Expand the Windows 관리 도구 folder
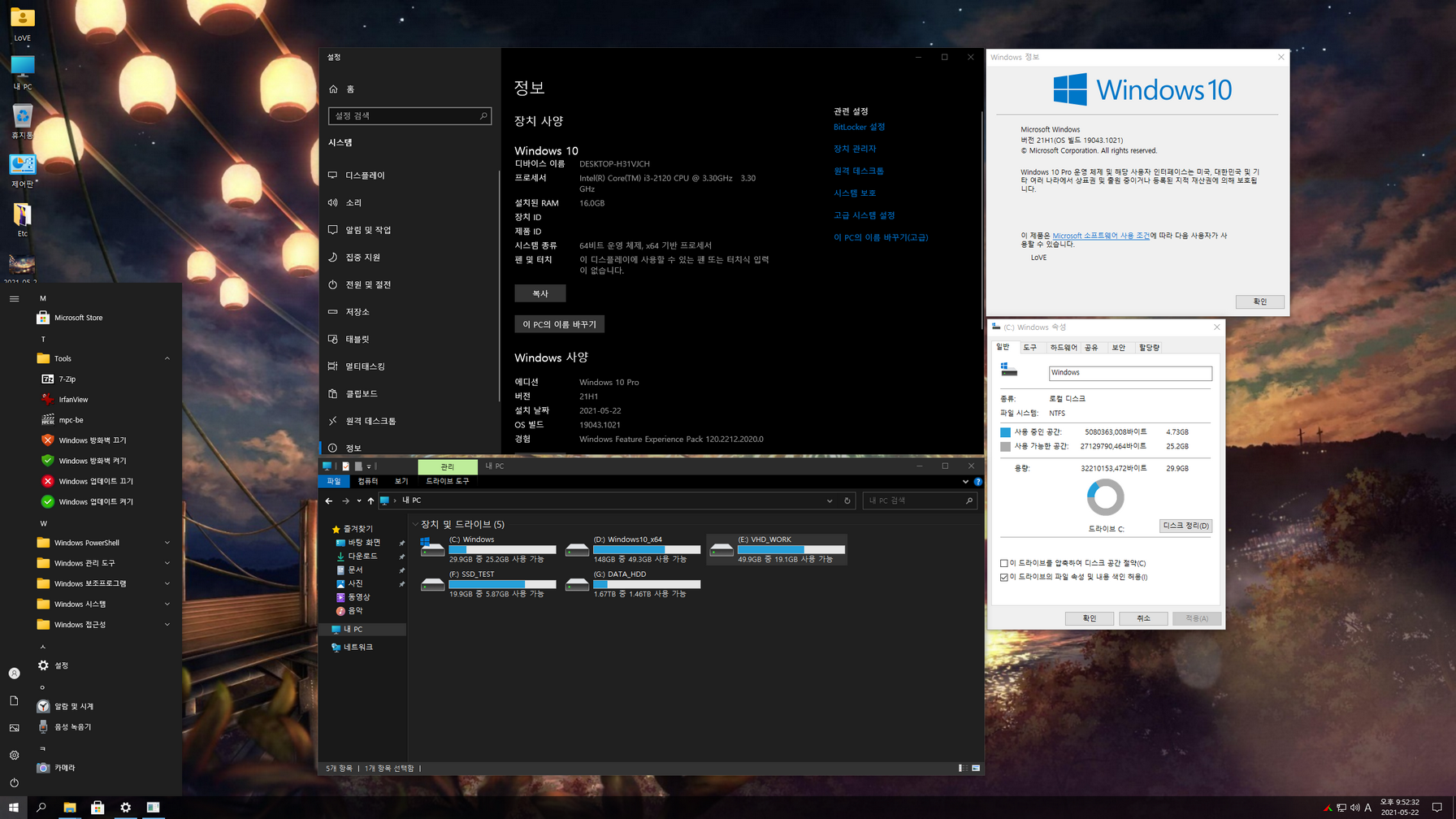 tap(167, 563)
